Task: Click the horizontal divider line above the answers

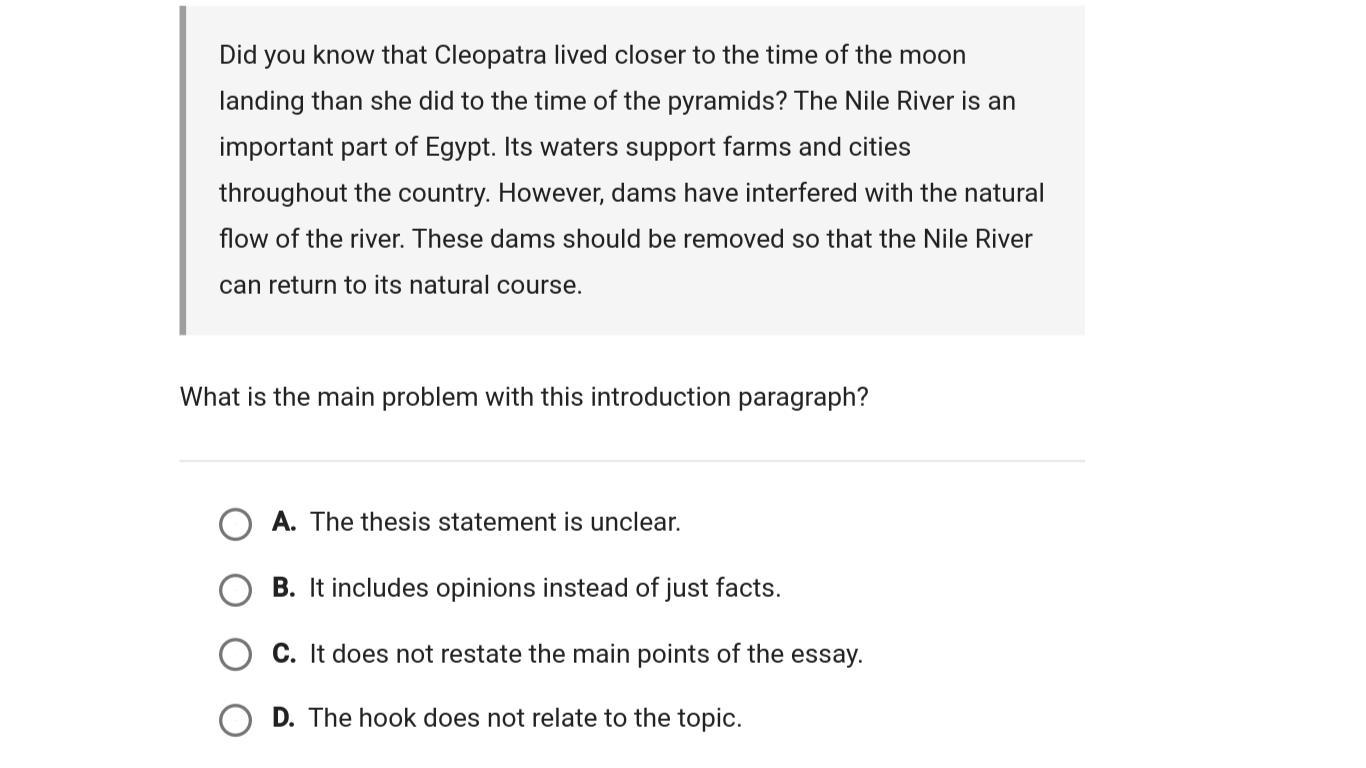Action: click(632, 461)
